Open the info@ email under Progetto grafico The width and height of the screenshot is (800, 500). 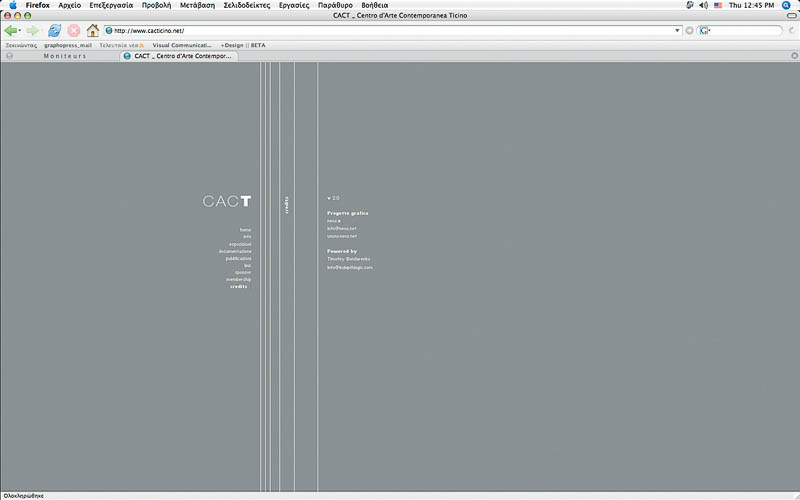click(x=341, y=229)
